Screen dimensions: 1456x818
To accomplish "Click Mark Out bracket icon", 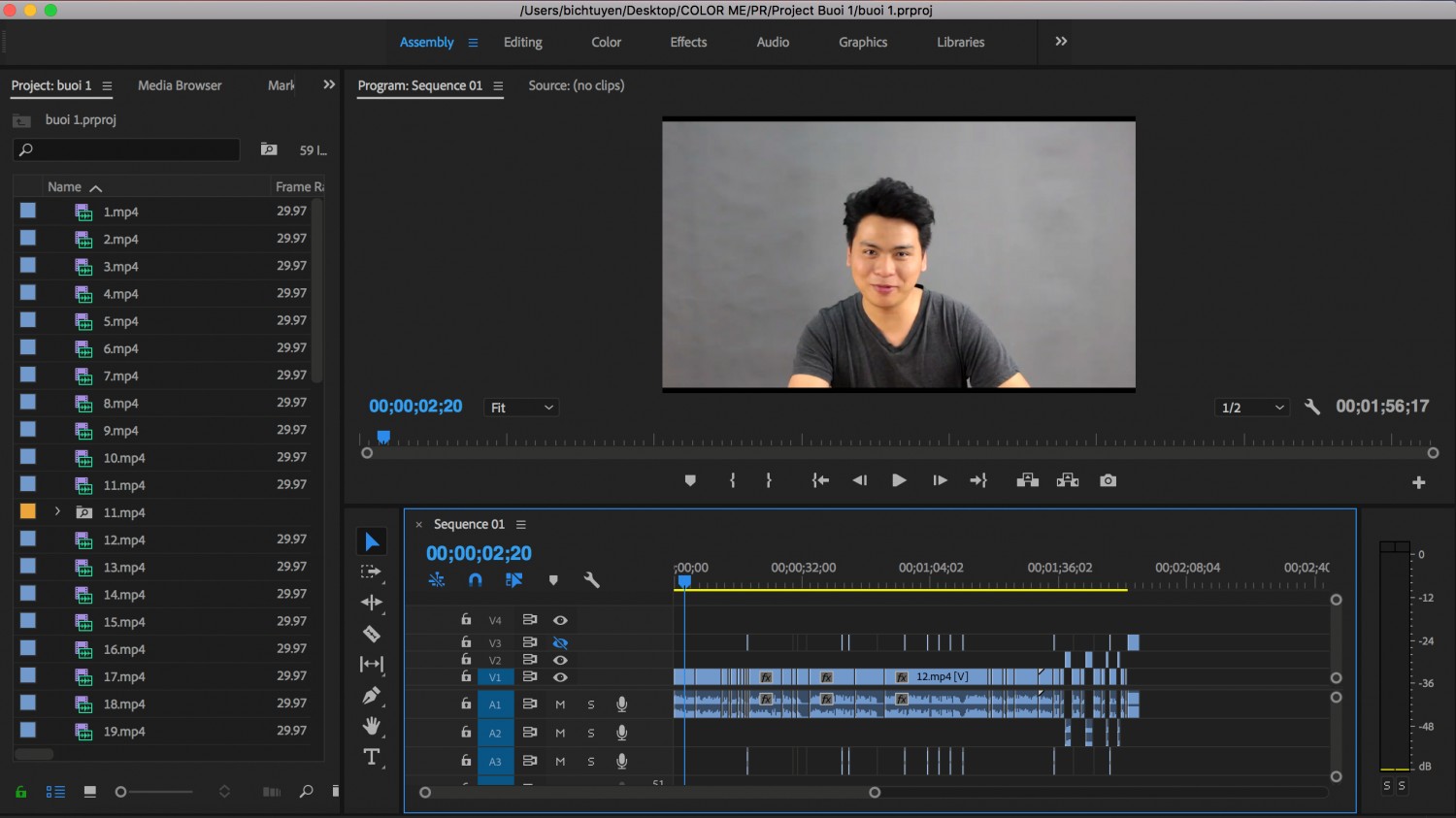I will click(769, 480).
